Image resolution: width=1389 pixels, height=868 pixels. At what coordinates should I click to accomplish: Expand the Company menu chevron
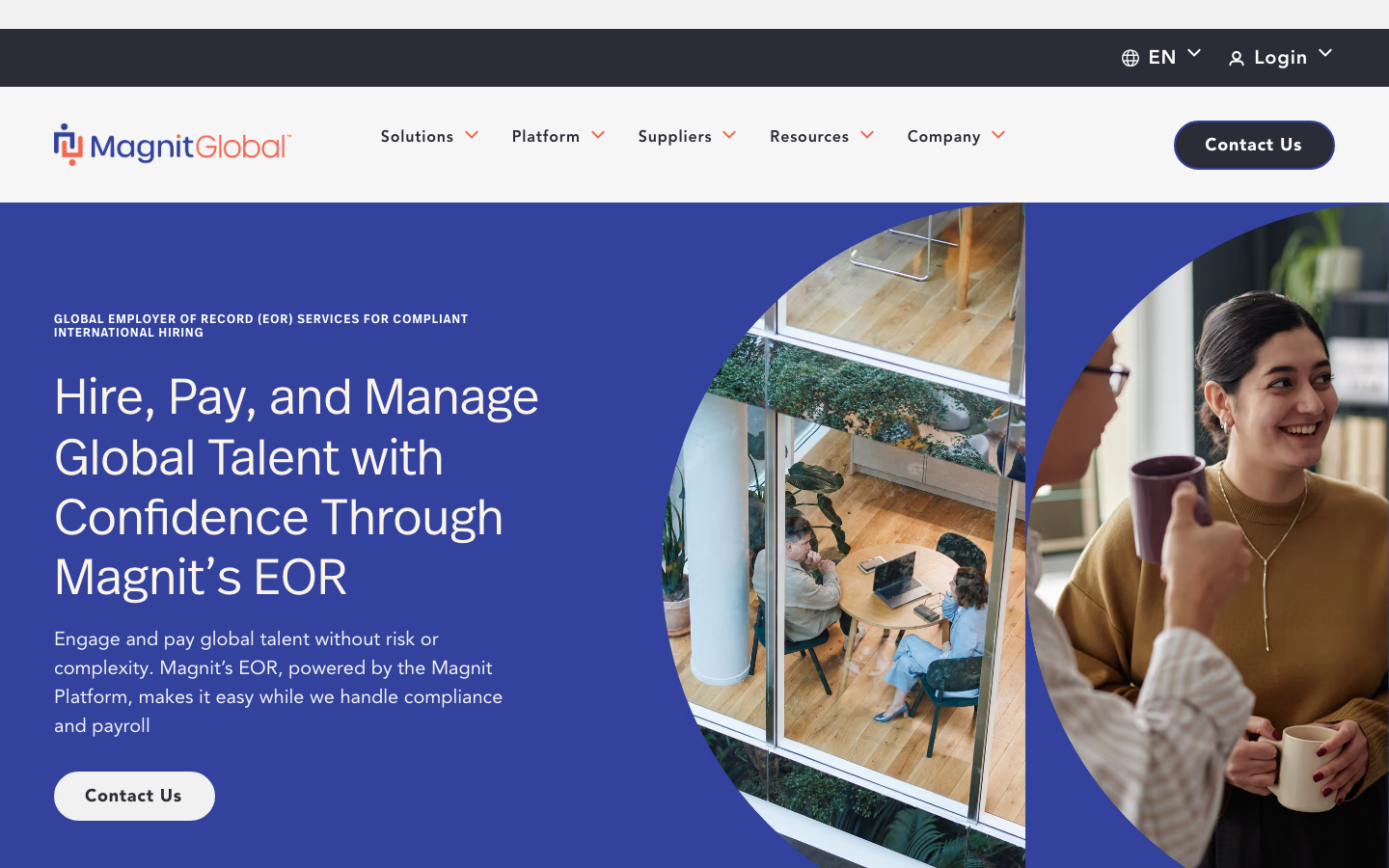998,135
